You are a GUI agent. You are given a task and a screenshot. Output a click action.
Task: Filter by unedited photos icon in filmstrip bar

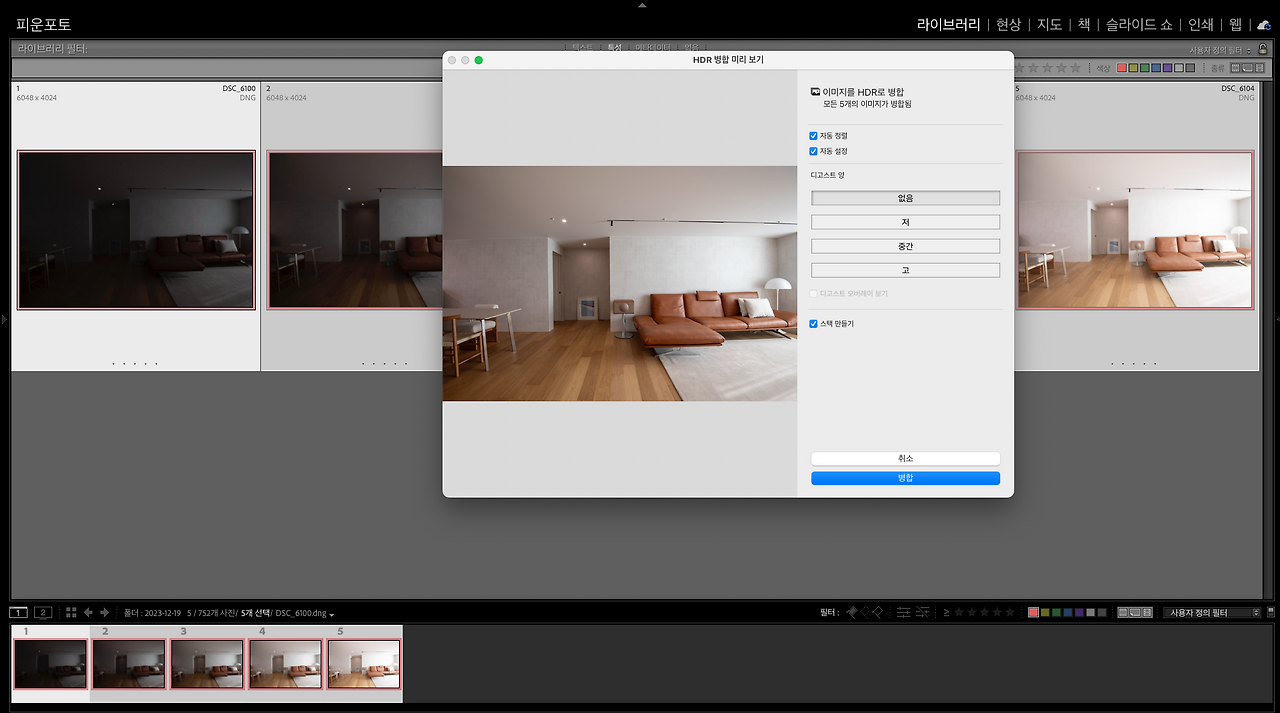point(922,612)
